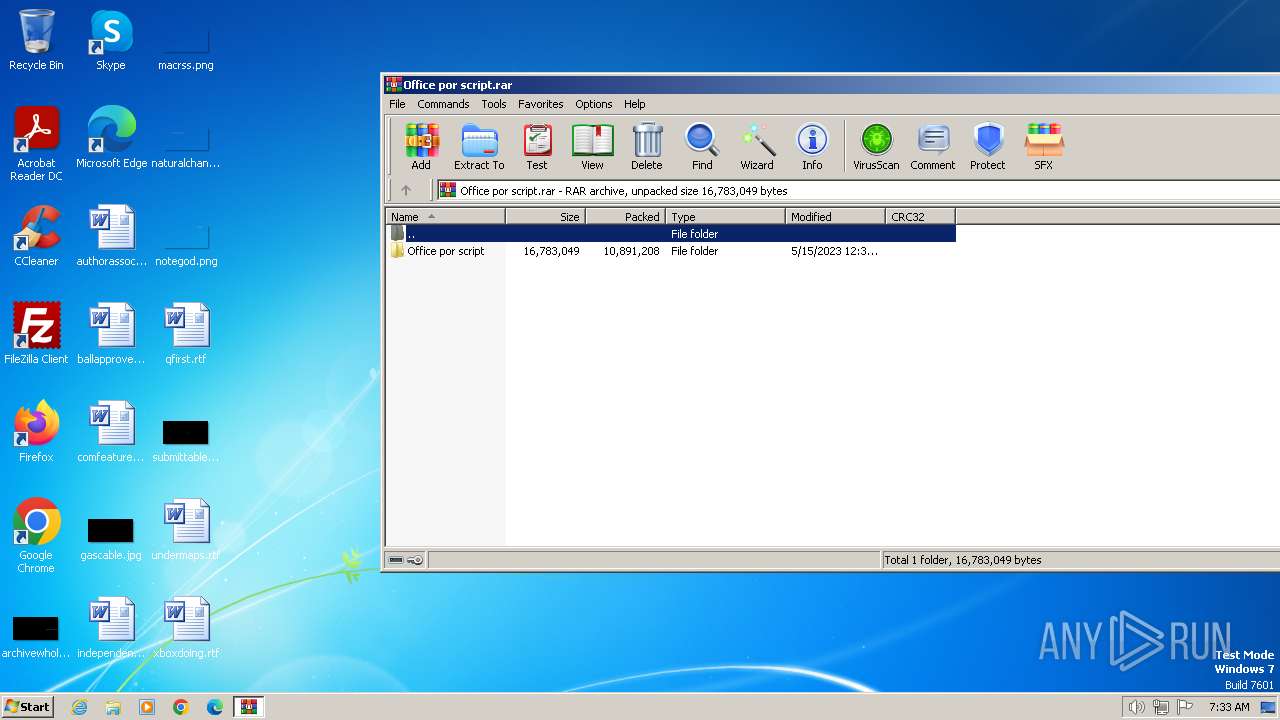This screenshot has width=1280, height=720.
Task: Open the Find magnifier tool
Action: 702,147
